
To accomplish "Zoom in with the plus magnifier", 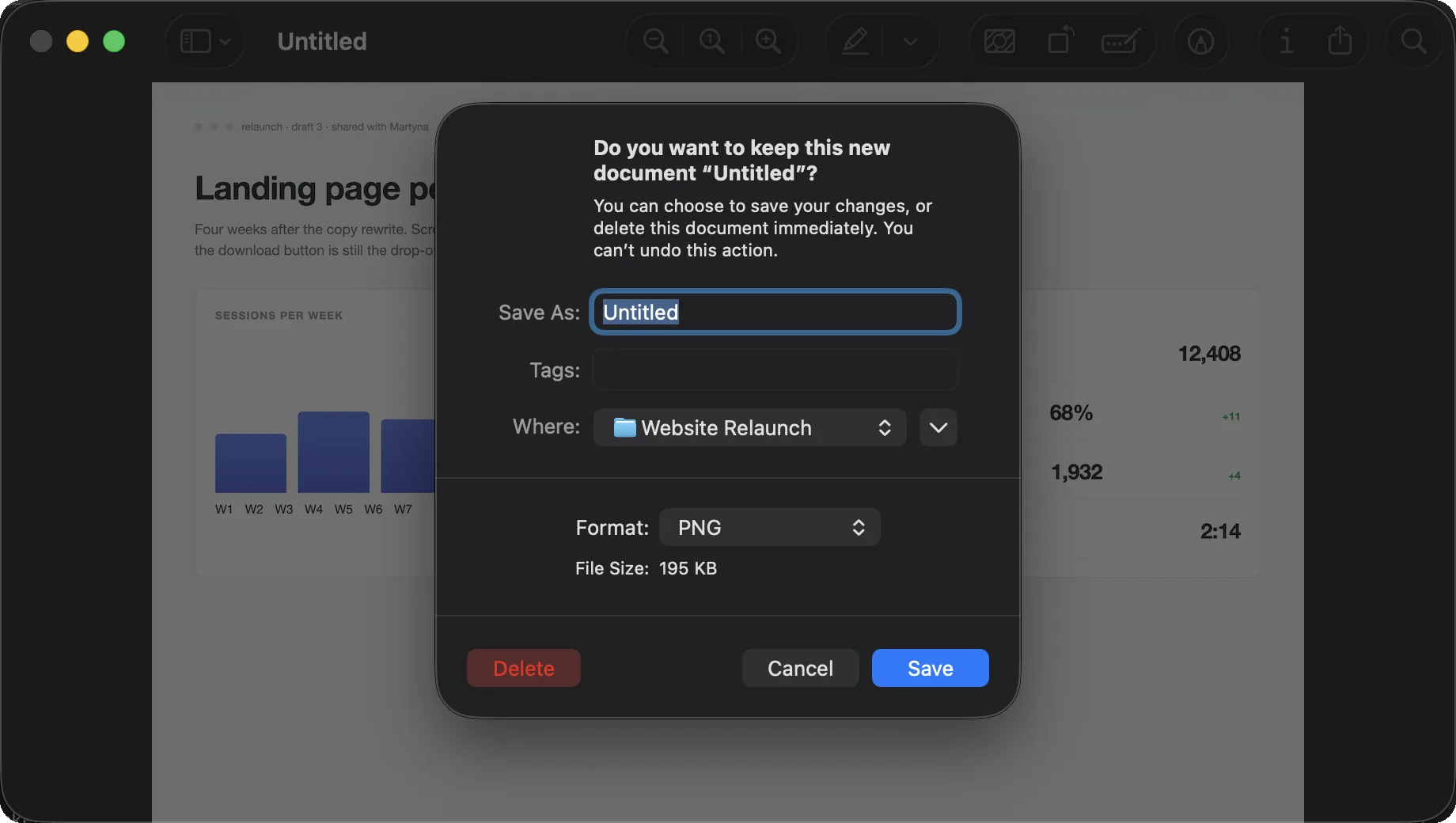I will 768,41.
